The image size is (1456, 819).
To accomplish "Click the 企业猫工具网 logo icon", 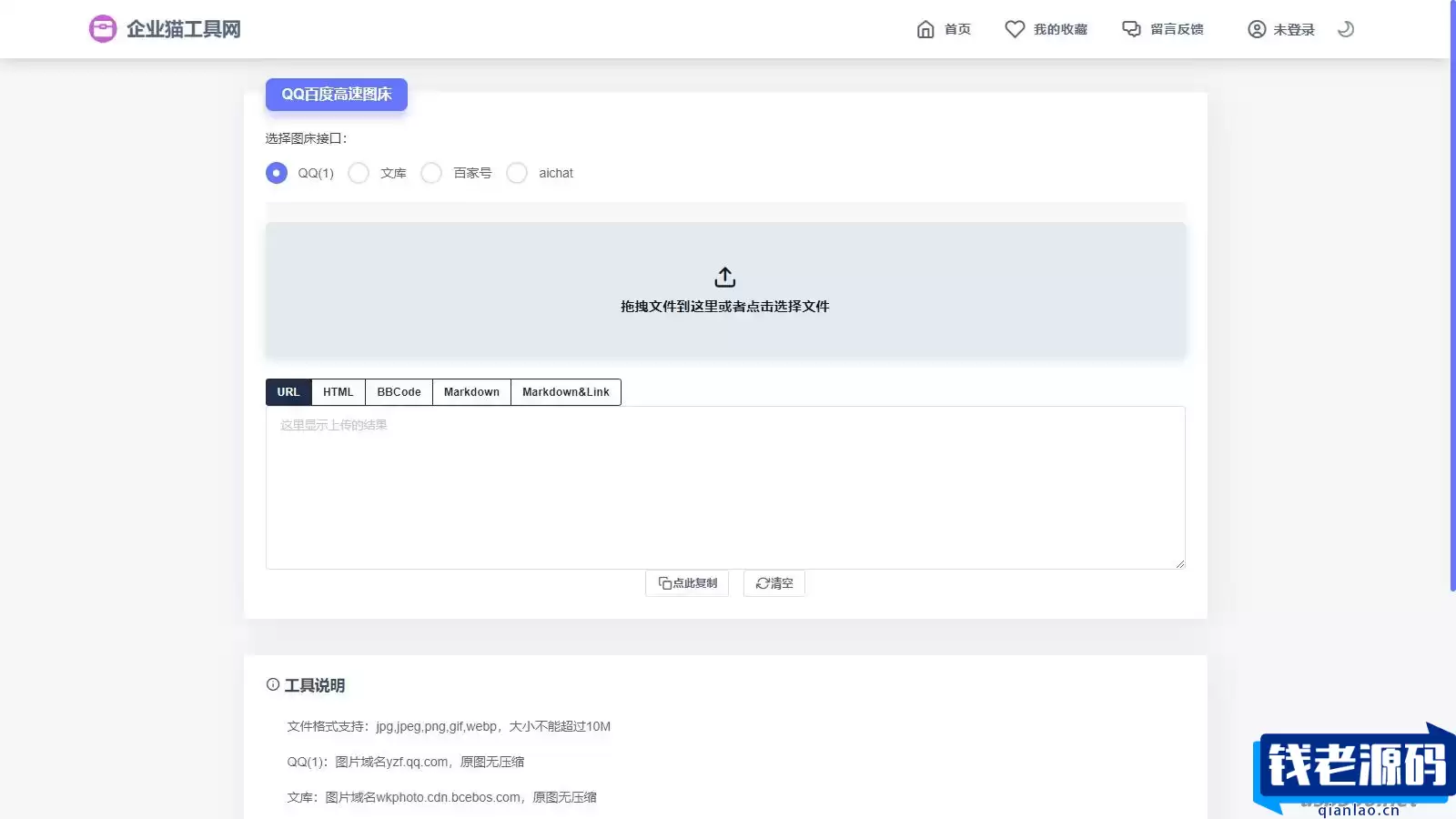I will click(x=103, y=29).
